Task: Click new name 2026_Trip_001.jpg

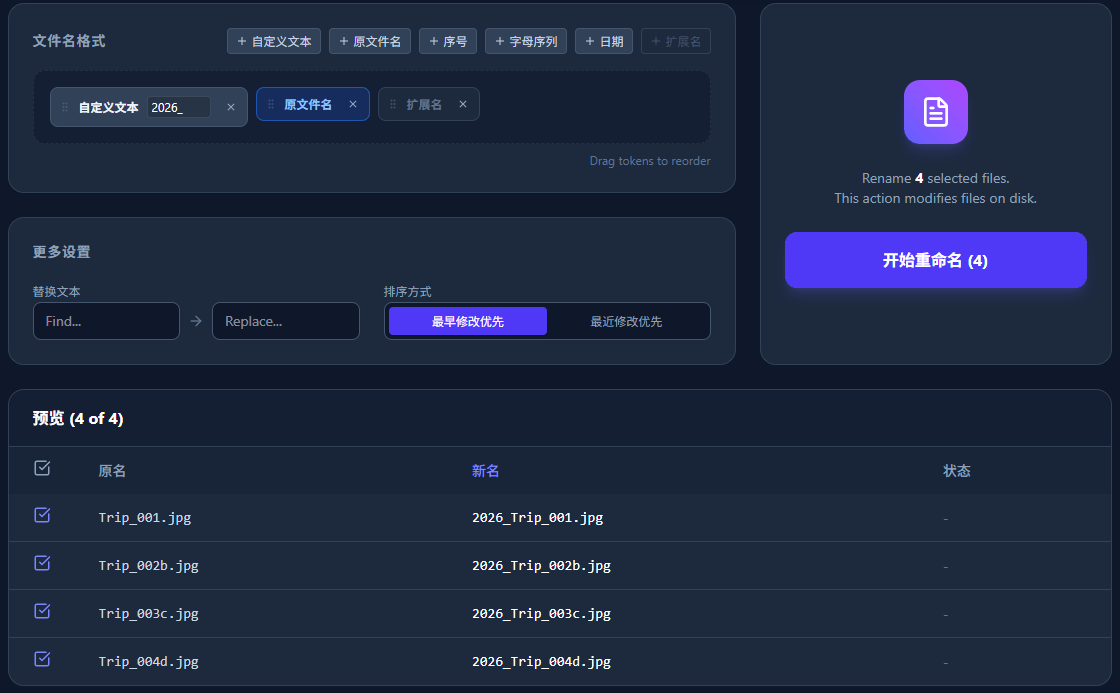Action: click(538, 518)
